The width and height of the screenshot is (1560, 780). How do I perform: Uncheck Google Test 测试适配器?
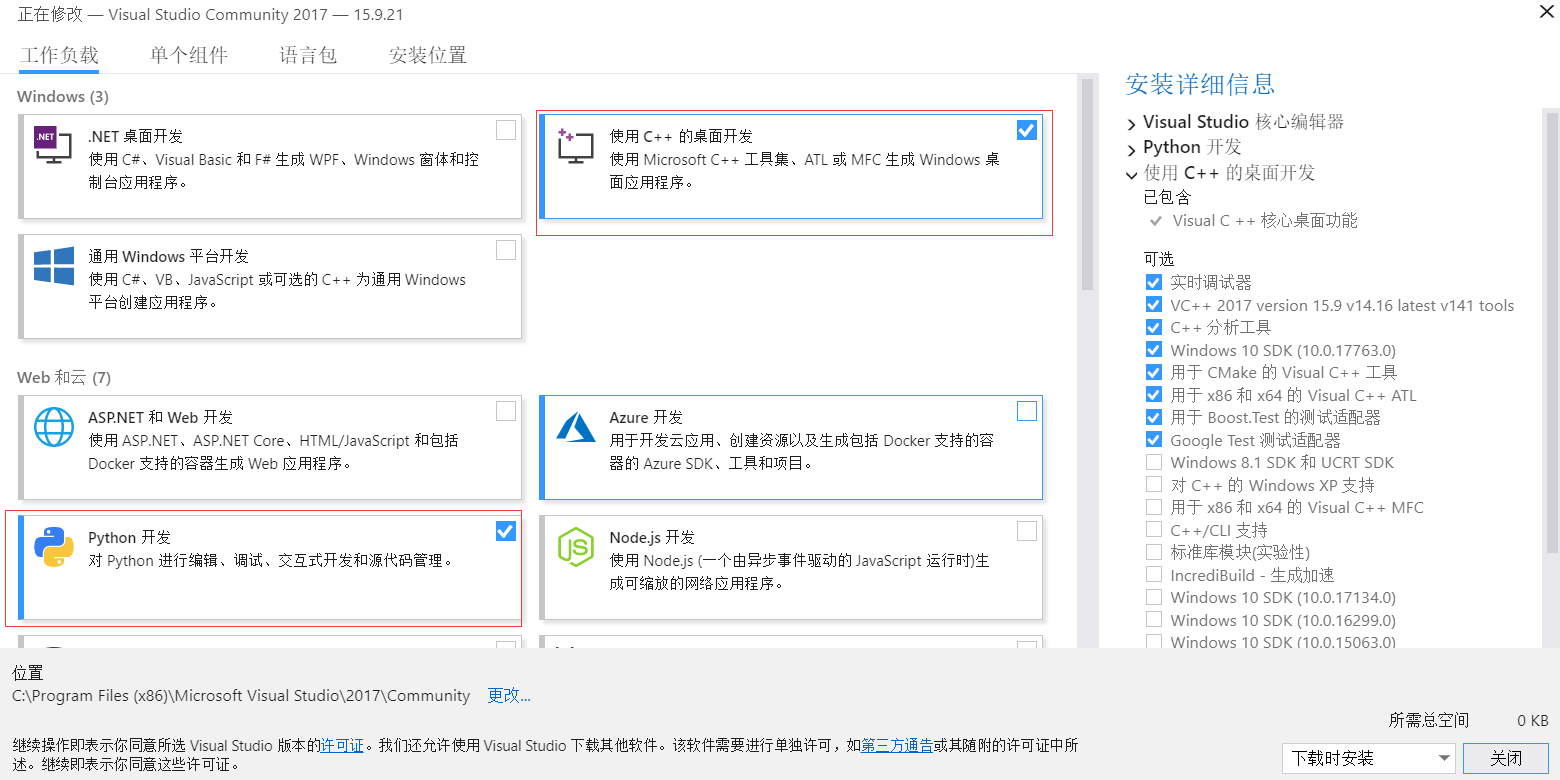tap(1154, 440)
